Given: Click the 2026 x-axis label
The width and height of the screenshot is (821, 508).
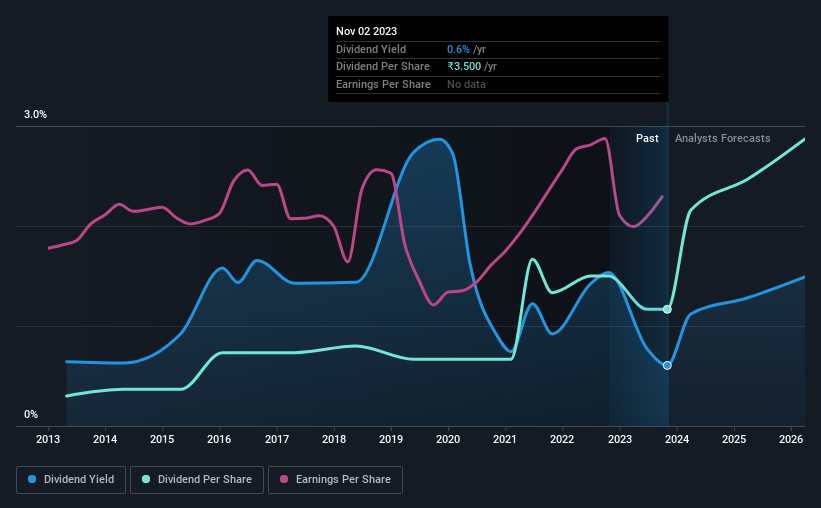Looking at the screenshot, I should [791, 439].
